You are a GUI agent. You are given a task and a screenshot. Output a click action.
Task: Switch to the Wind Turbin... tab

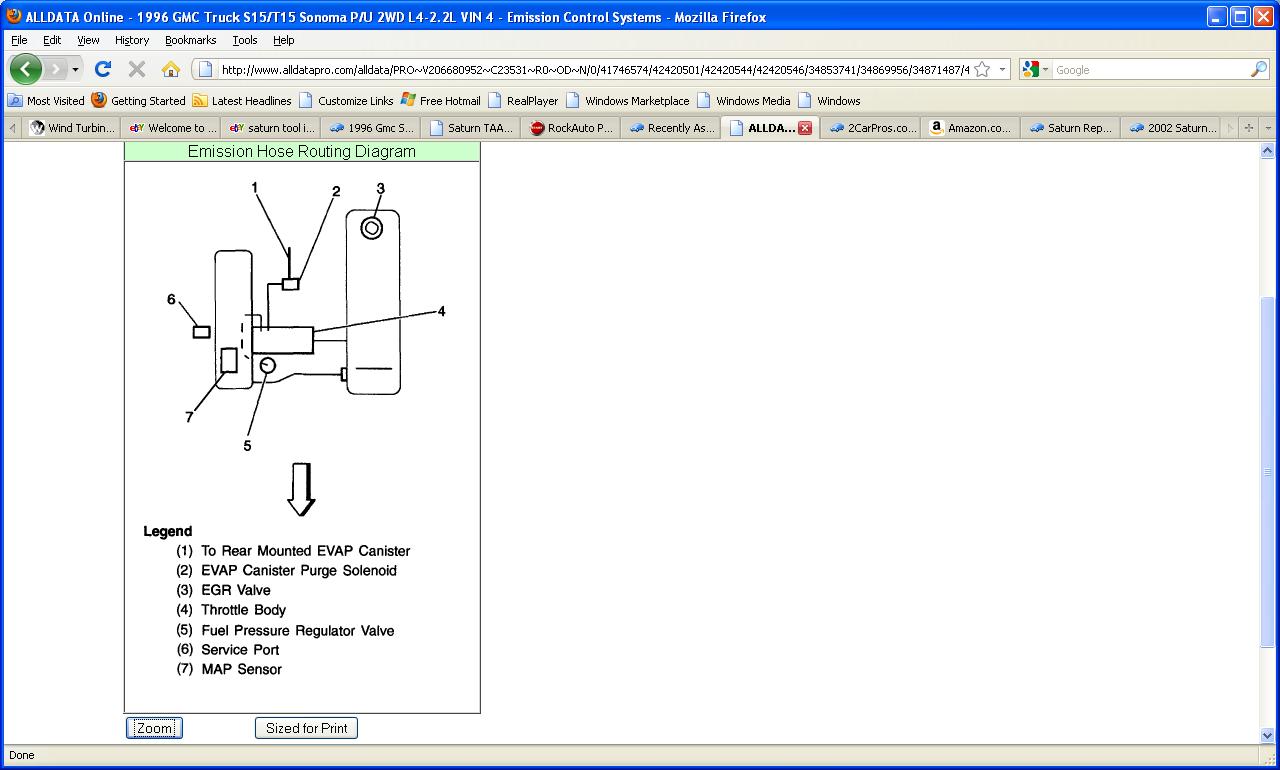pos(73,128)
